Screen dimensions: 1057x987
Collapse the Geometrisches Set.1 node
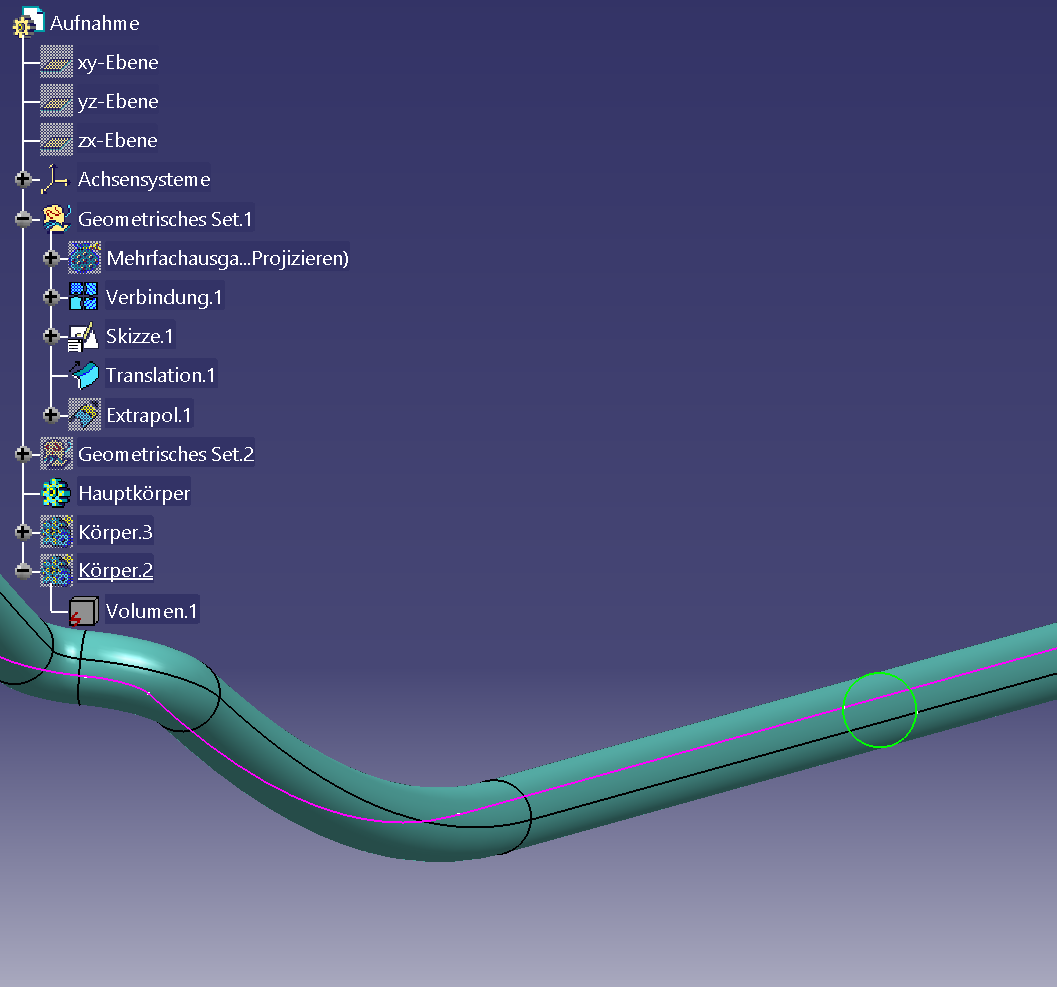(23, 218)
